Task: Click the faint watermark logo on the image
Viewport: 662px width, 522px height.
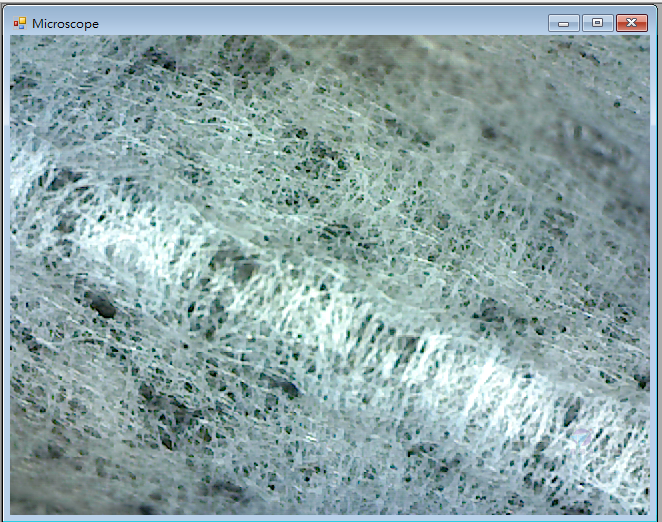Action: point(582,437)
